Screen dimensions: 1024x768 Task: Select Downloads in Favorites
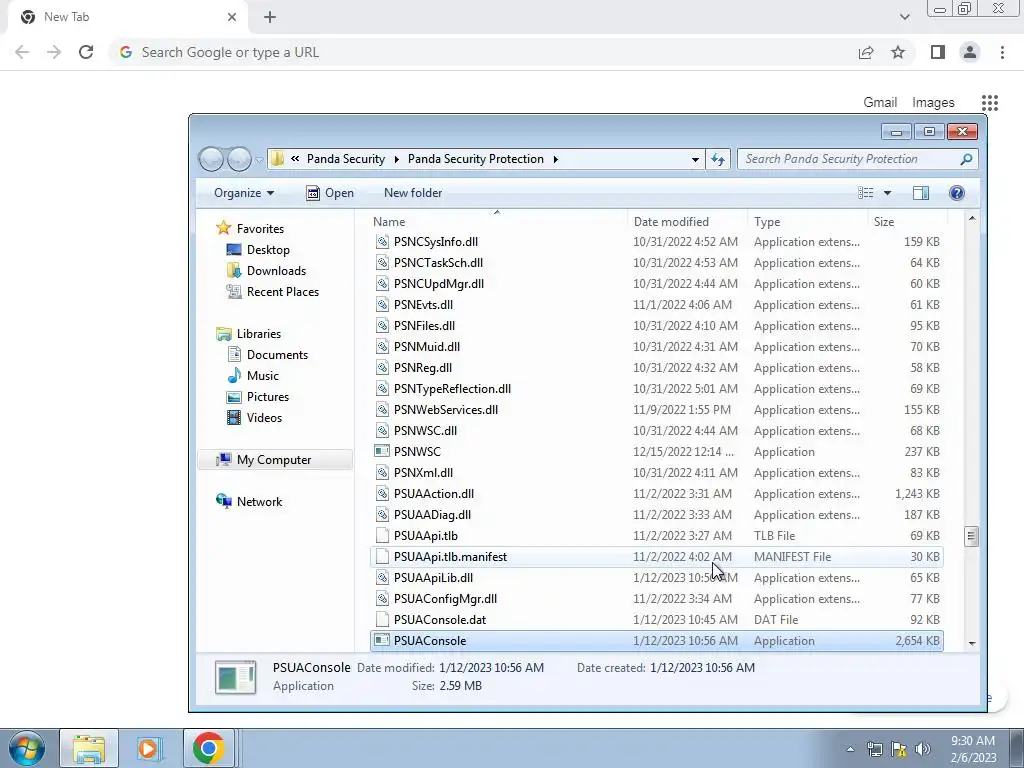[276, 270]
